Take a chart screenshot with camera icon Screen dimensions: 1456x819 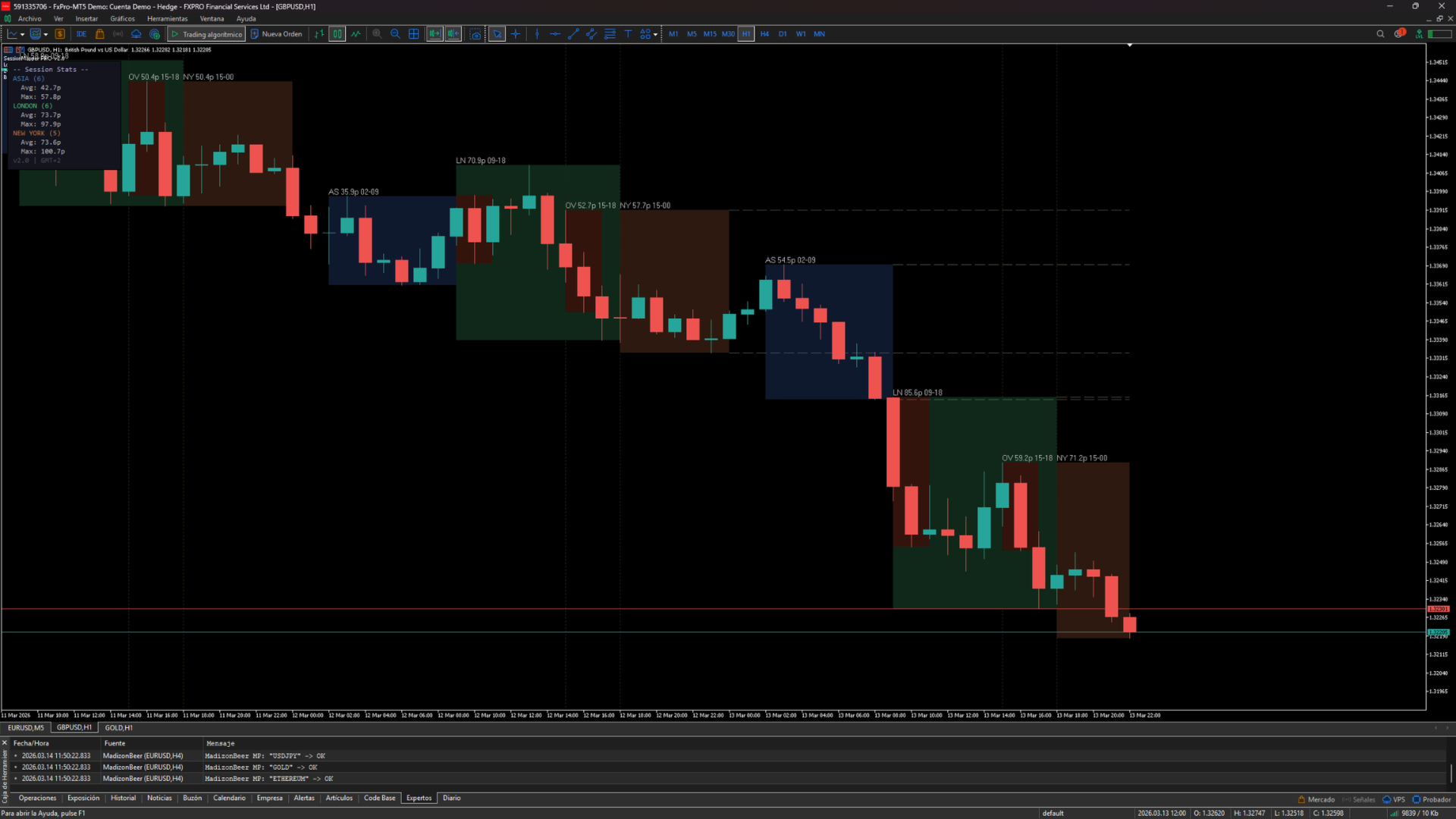(475, 34)
